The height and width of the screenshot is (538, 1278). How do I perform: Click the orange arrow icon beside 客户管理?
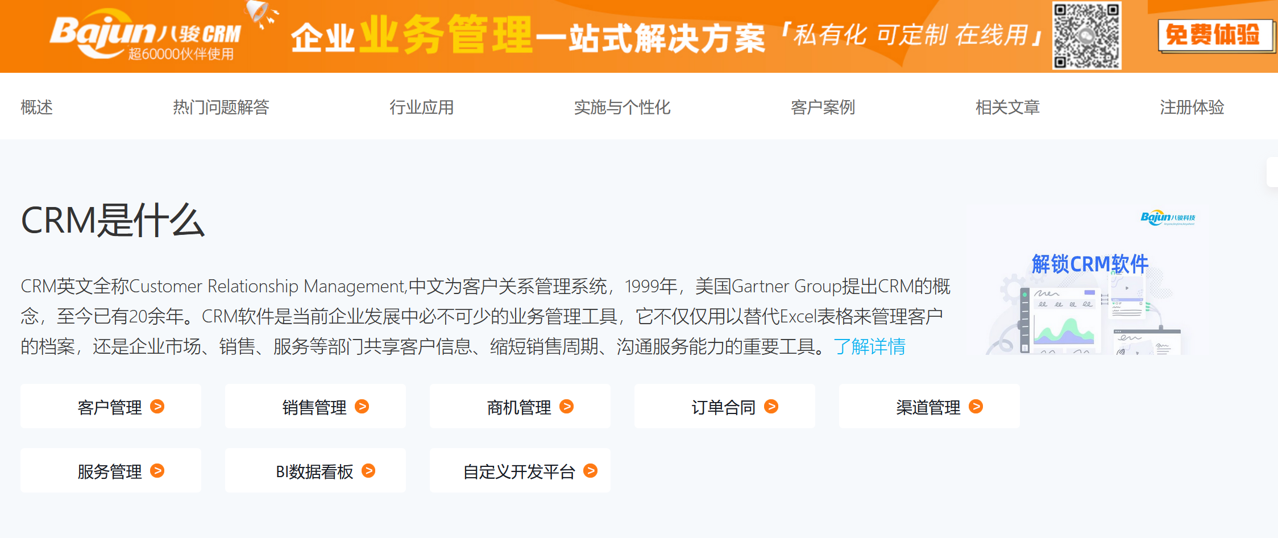pos(157,407)
